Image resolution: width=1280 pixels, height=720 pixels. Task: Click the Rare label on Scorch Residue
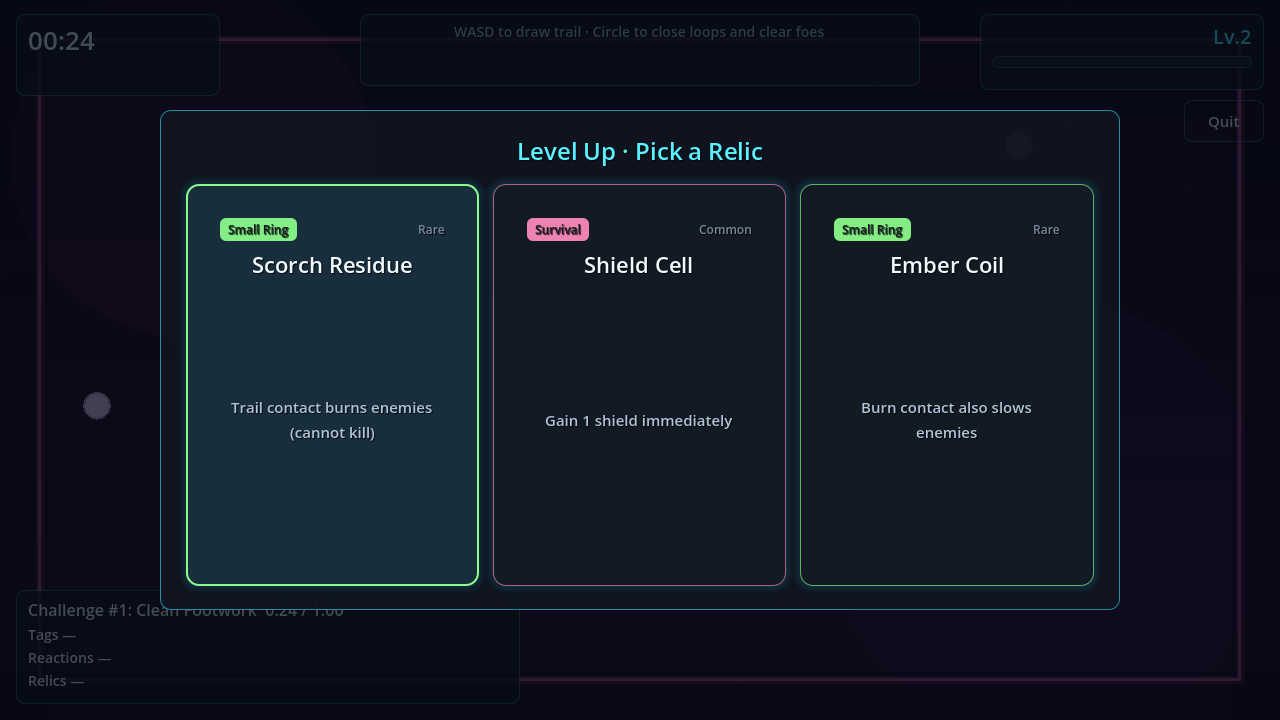pos(431,230)
